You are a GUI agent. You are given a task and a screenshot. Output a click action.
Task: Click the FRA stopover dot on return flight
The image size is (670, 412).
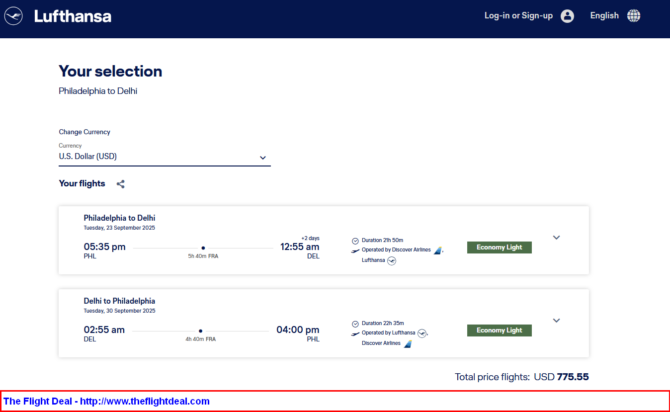tap(200, 331)
